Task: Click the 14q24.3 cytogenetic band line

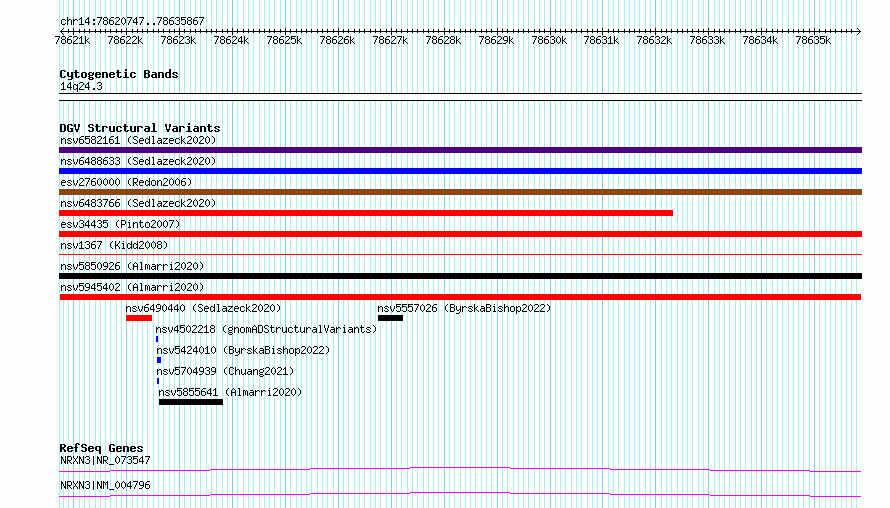Action: pyautogui.click(x=460, y=97)
